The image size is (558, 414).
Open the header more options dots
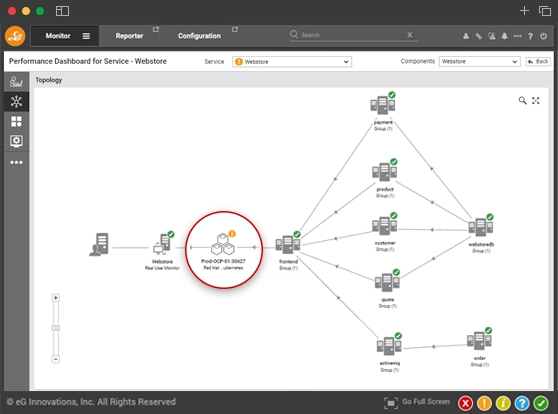[x=518, y=36]
